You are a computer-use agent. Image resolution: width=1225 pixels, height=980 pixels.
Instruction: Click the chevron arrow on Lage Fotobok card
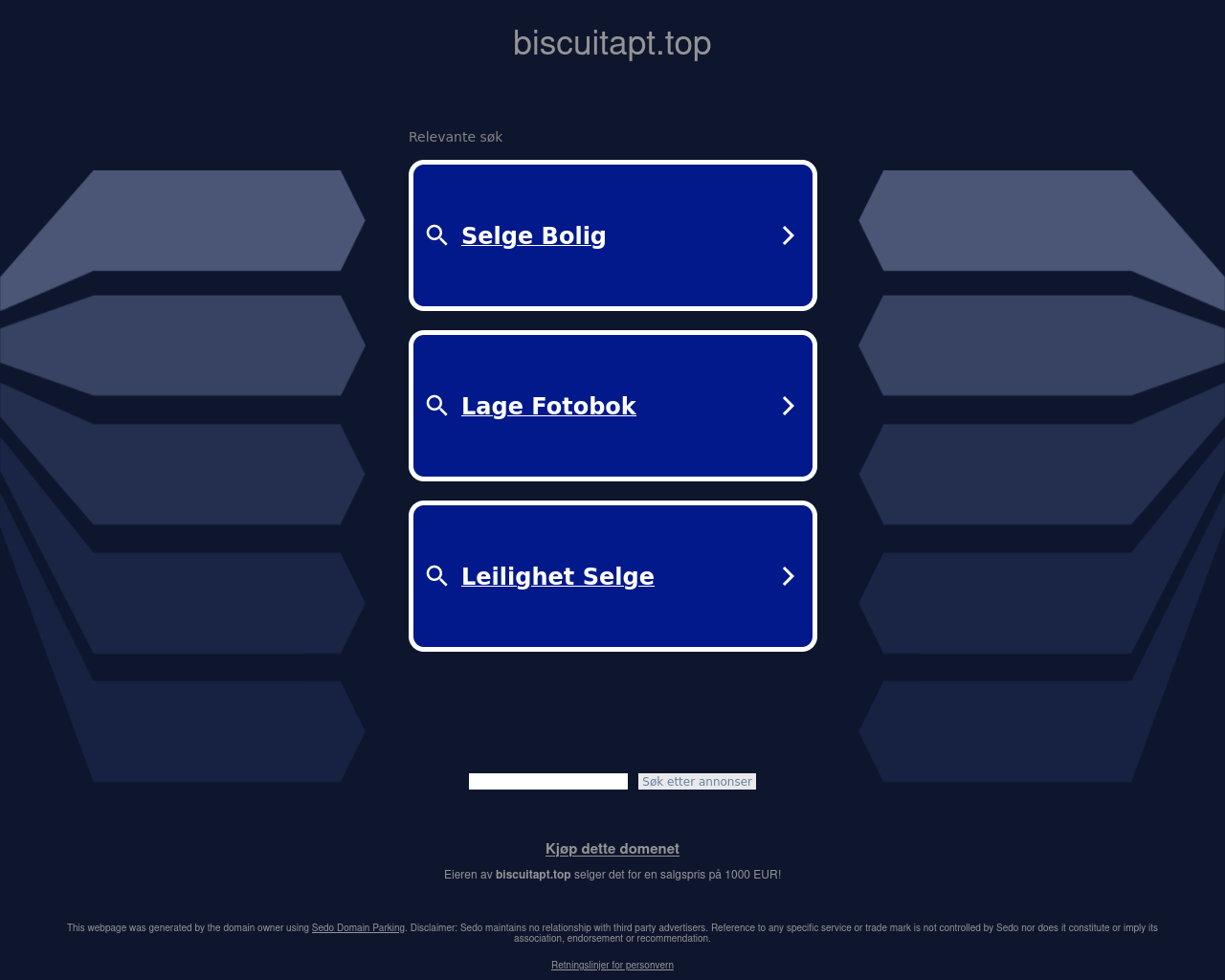(x=789, y=406)
